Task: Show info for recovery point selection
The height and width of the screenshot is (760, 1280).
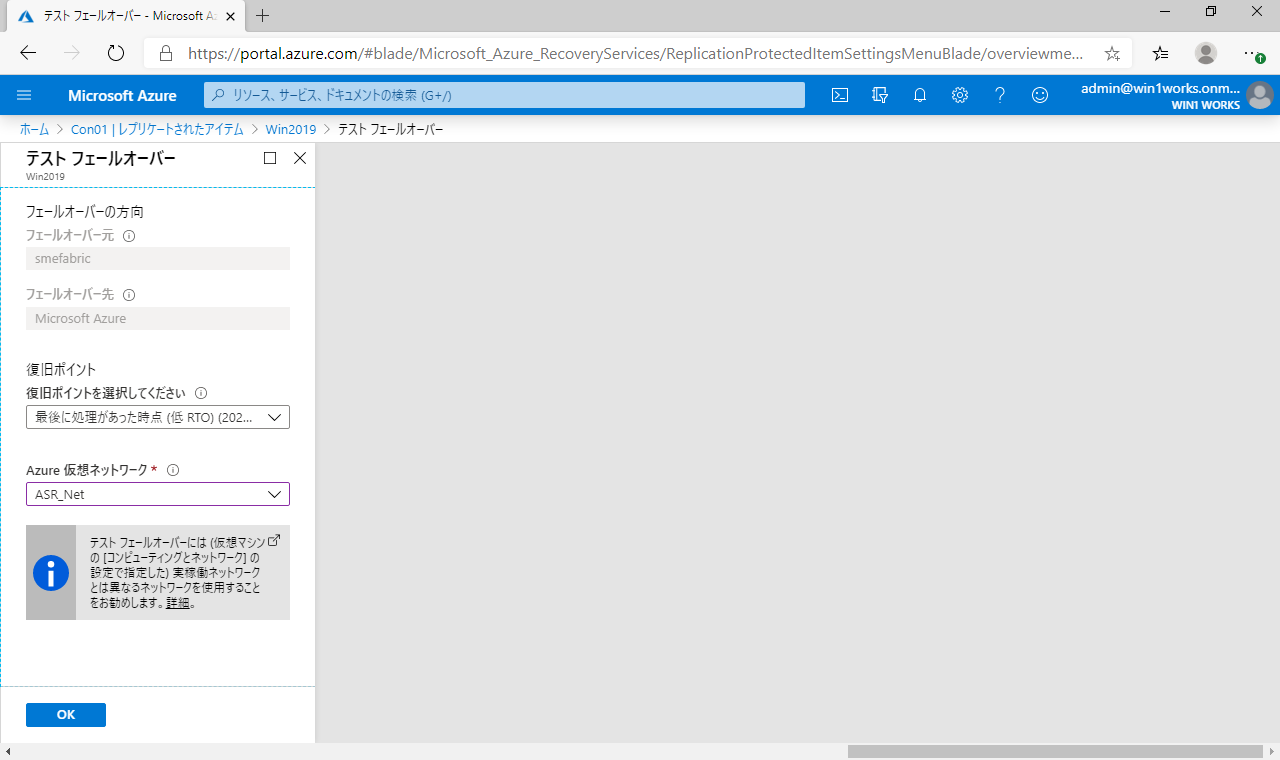Action: point(201,393)
